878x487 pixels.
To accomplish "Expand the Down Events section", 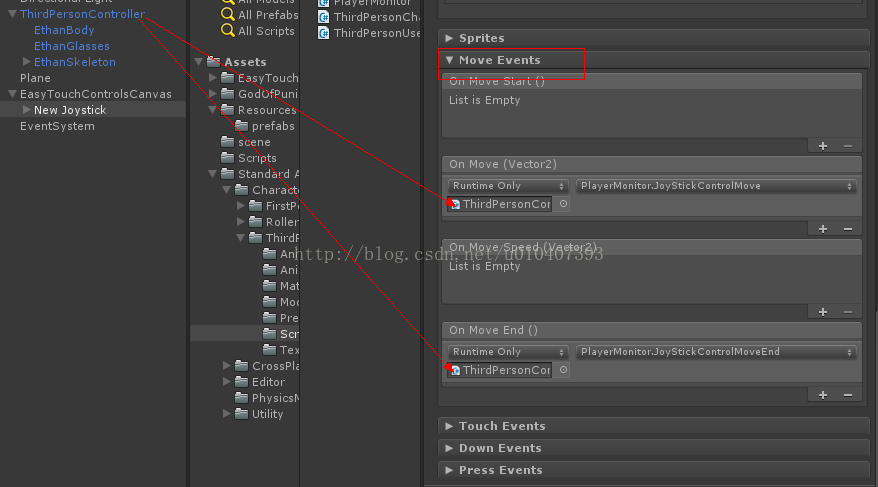I will pos(449,448).
